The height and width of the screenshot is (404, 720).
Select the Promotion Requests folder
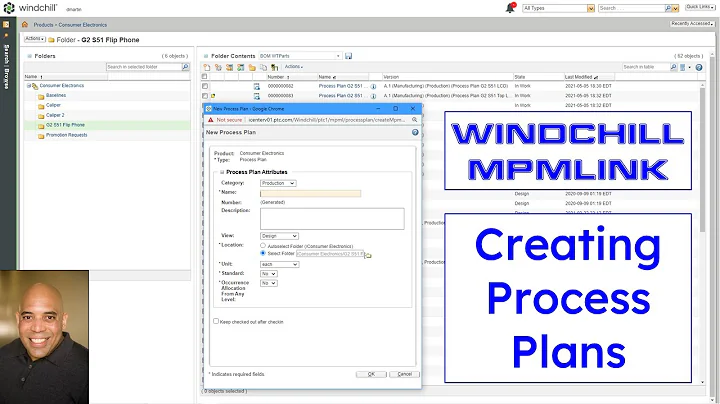[x=67, y=135]
